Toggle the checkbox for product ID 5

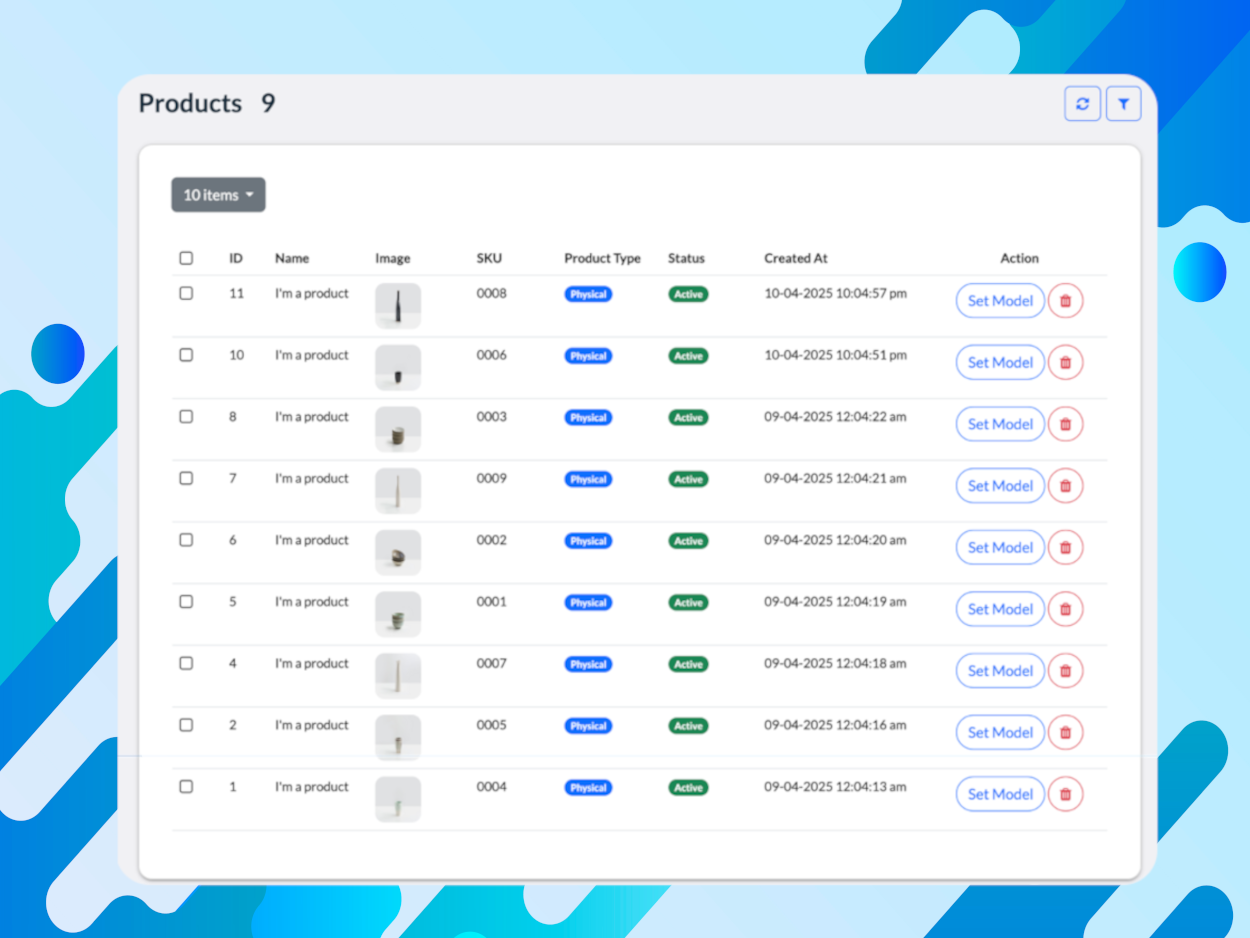pos(186,602)
